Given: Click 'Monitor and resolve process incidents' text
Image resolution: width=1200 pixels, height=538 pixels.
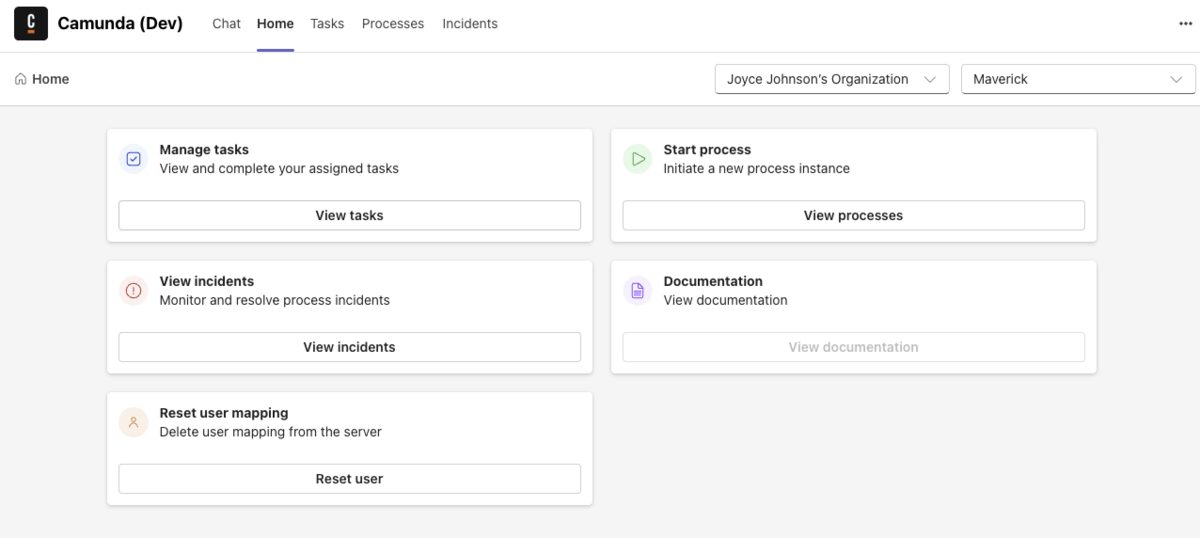Looking at the screenshot, I should (275, 300).
